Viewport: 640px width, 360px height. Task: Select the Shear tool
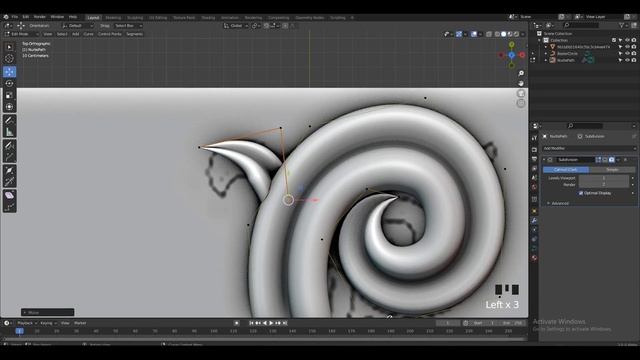[x=9, y=195]
